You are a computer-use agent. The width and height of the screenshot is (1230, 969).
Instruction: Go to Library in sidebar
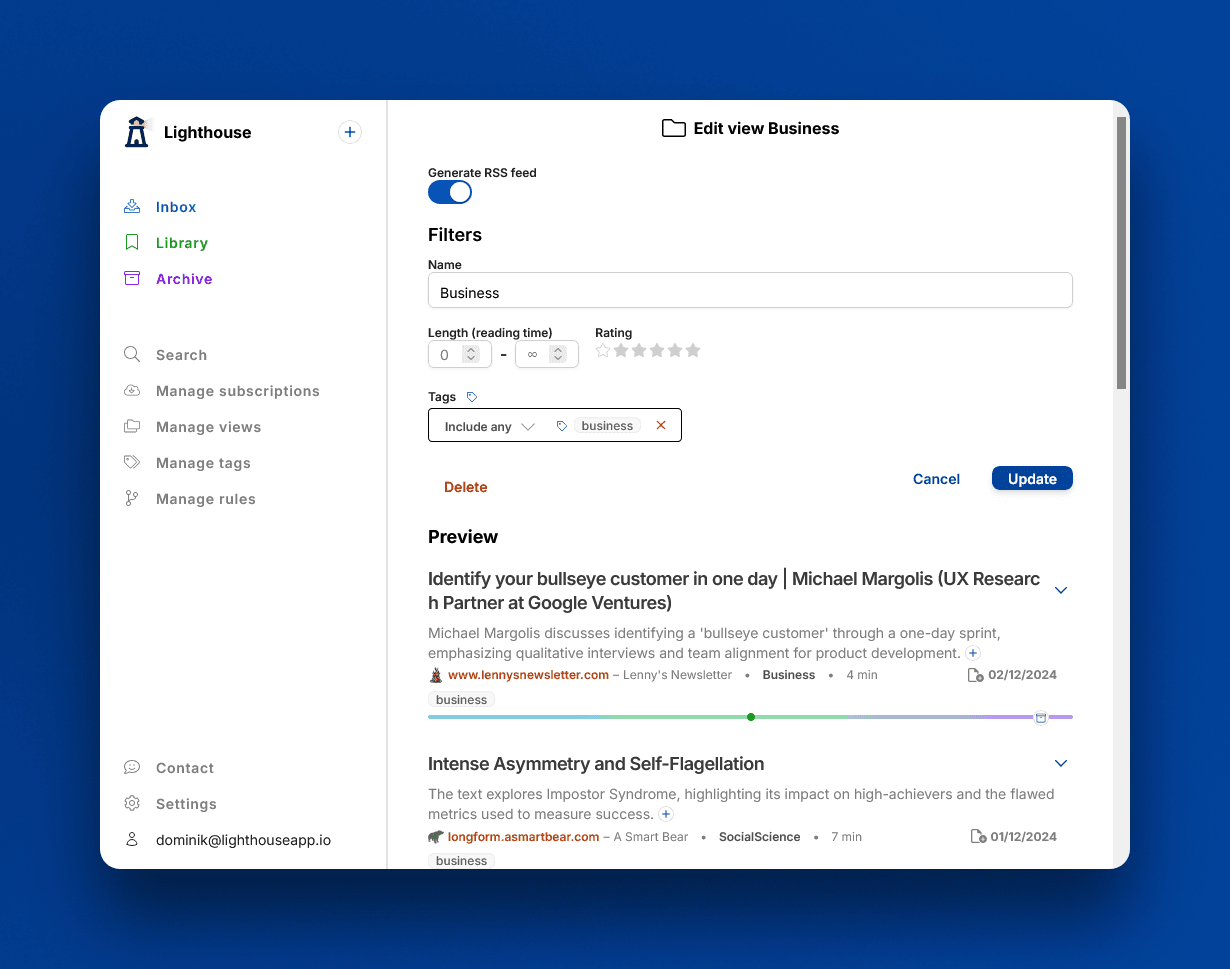click(181, 243)
